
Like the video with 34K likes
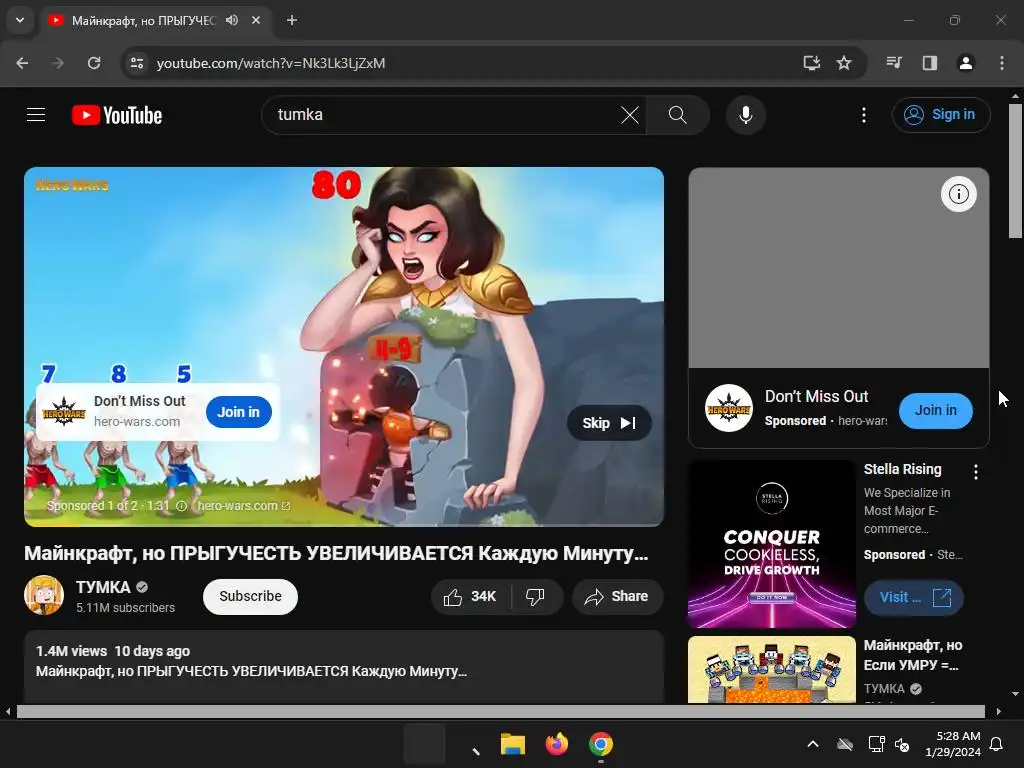470,596
